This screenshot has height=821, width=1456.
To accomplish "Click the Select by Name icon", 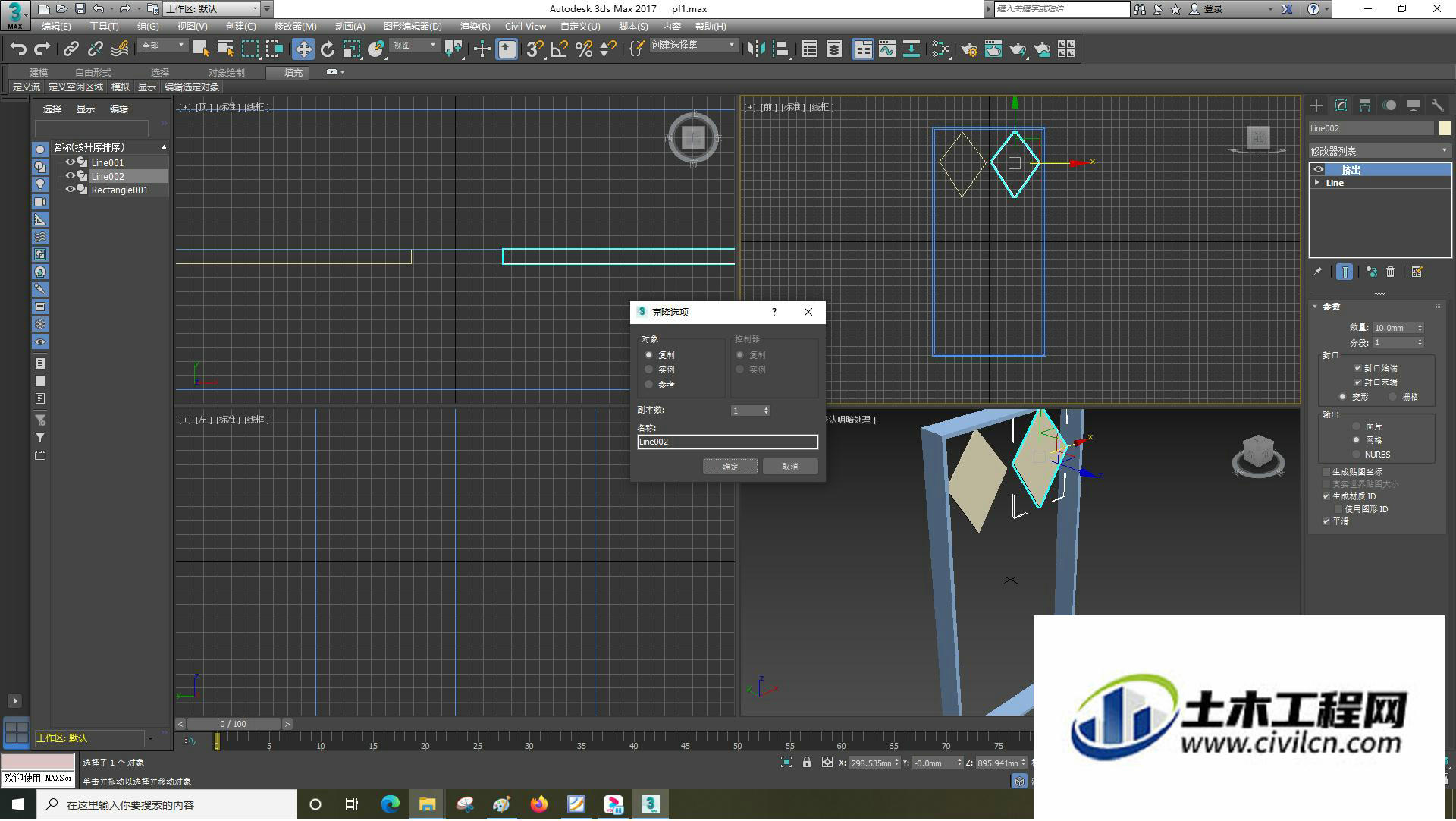I will point(225,49).
